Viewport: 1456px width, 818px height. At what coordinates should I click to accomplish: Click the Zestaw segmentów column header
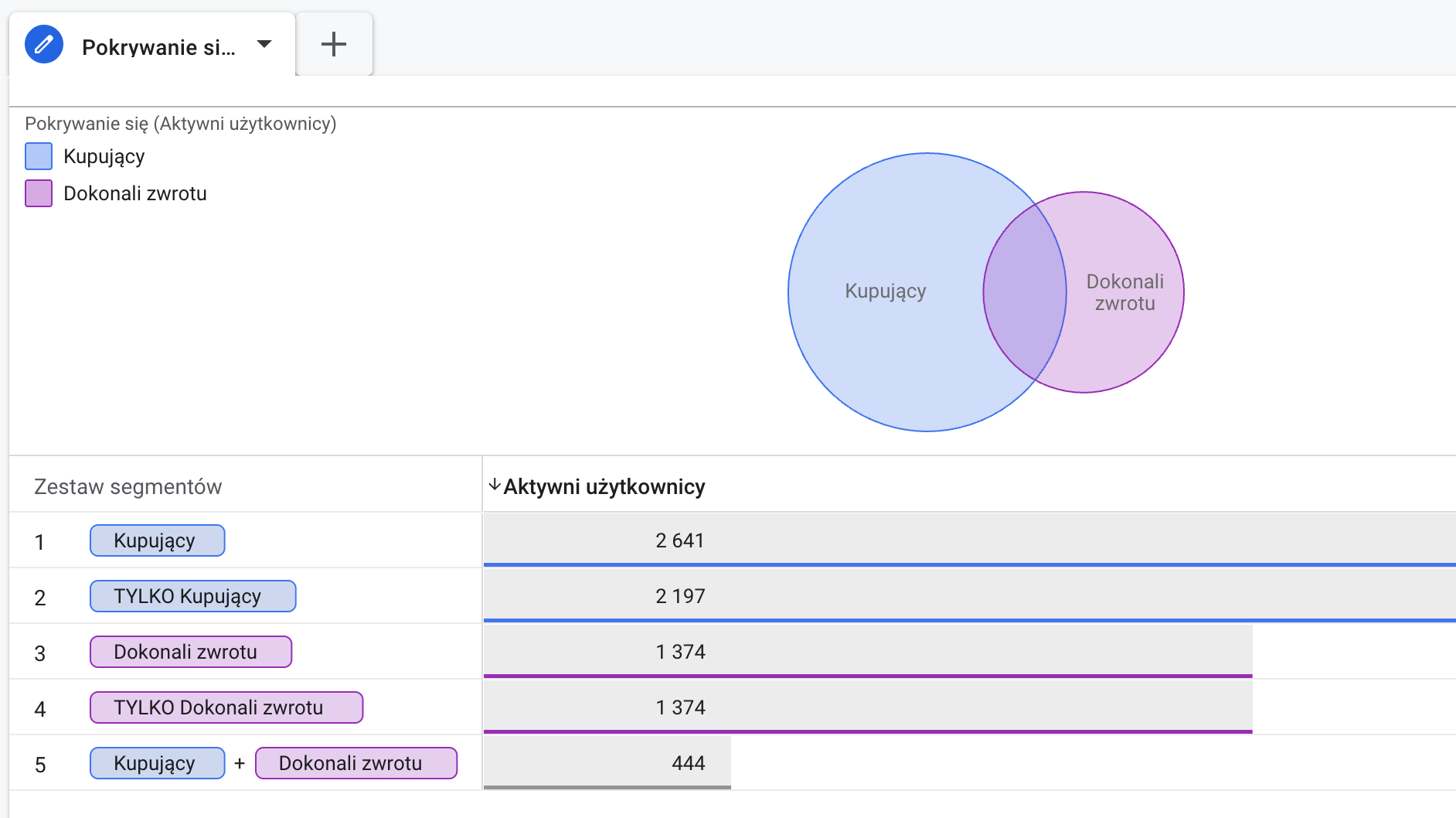[128, 487]
